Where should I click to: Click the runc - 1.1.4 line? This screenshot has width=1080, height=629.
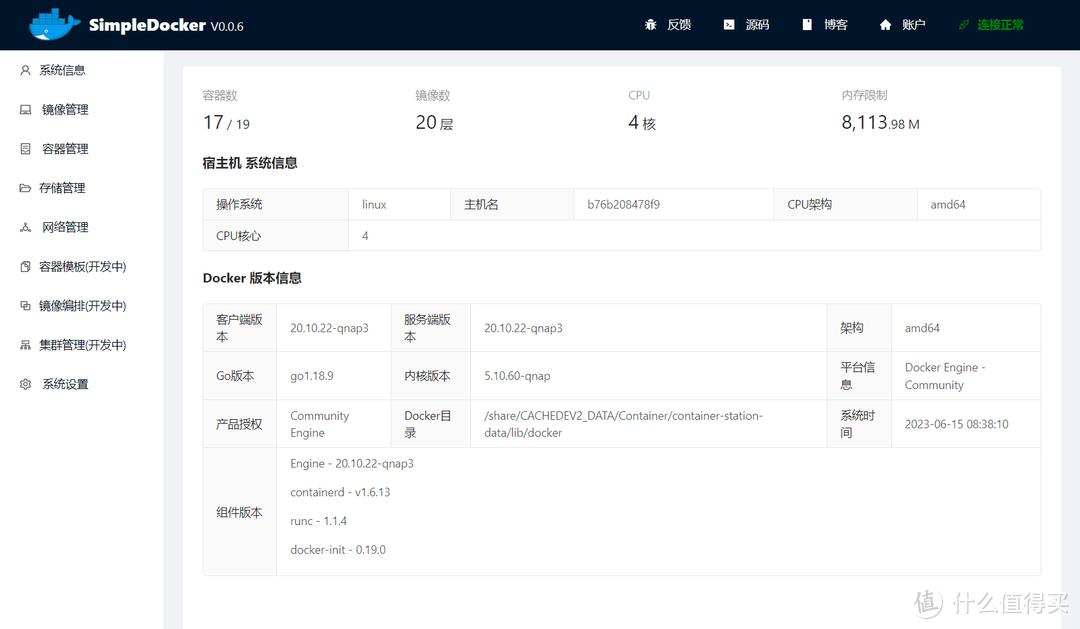pos(318,522)
